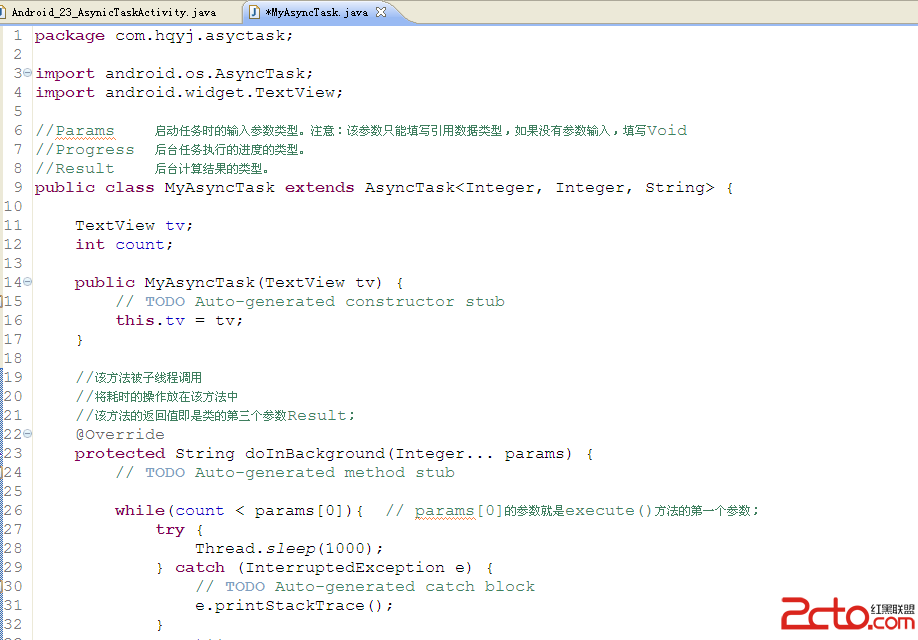The width and height of the screenshot is (918, 640).
Task: Click the word 'Void' ending line 6
Action: tap(667, 131)
